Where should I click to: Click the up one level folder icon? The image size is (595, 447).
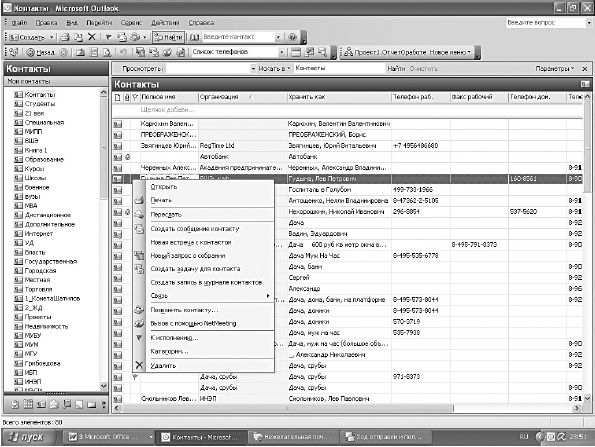point(80,52)
